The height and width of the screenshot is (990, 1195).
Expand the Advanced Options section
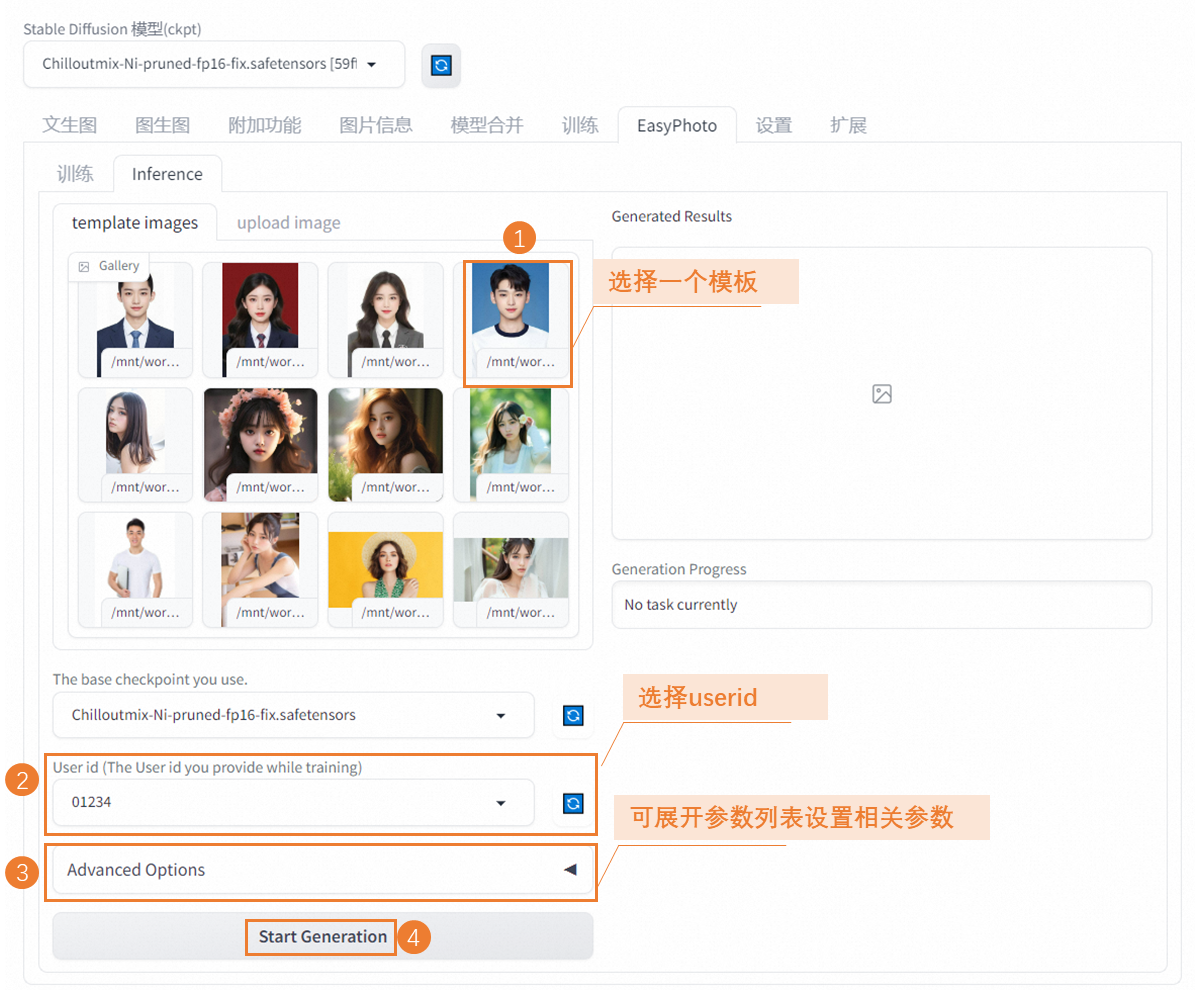point(322,870)
